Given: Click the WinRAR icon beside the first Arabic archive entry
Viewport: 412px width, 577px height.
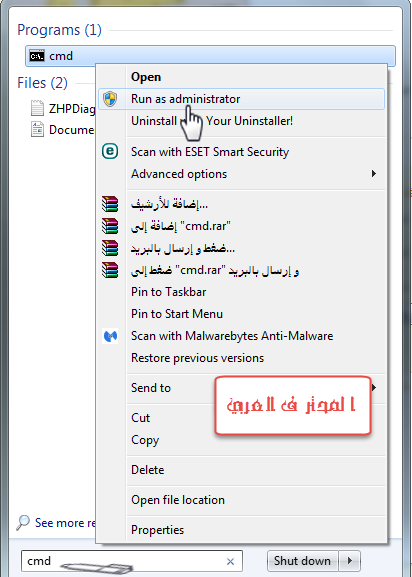Looking at the screenshot, I should pyautogui.click(x=110, y=203).
